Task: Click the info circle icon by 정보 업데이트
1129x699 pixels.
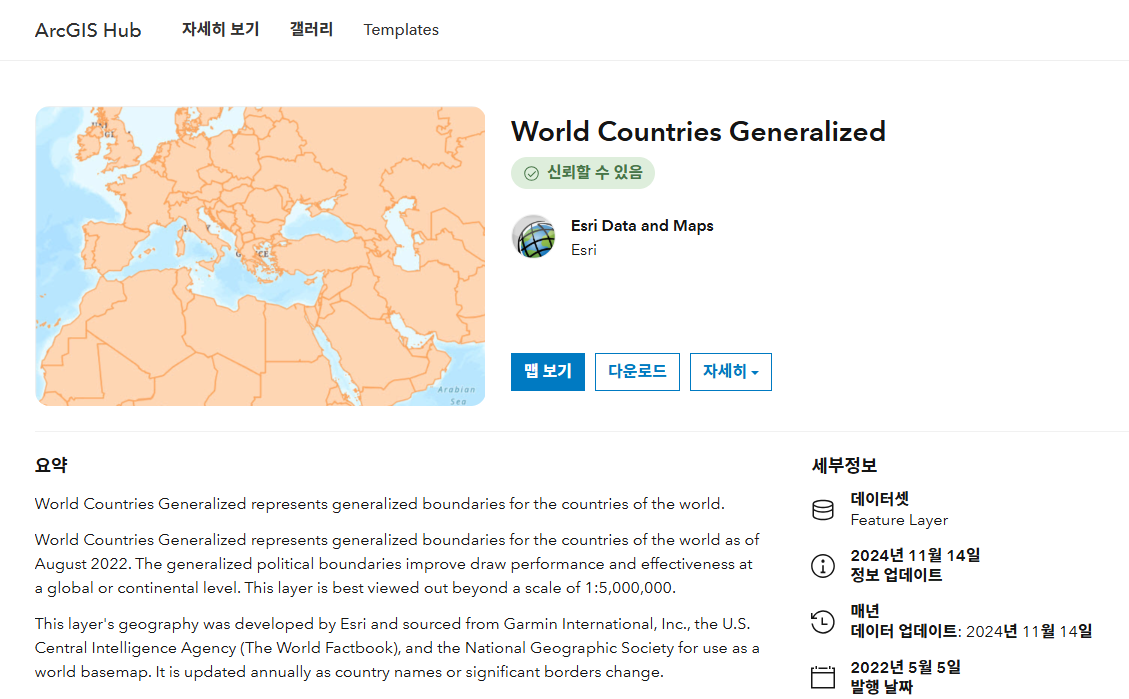Action: pyautogui.click(x=822, y=566)
